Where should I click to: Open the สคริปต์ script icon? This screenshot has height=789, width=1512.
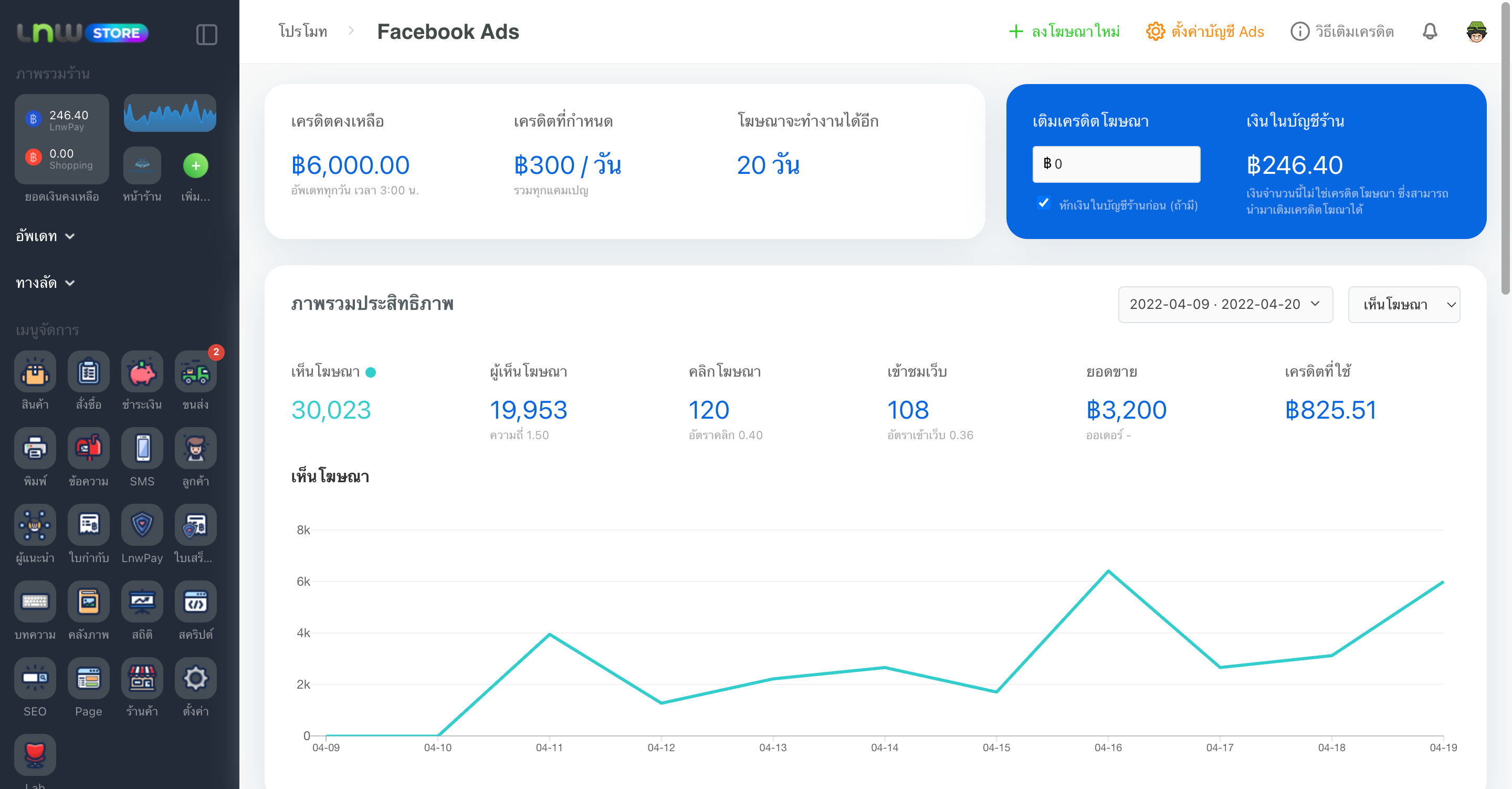pyautogui.click(x=195, y=601)
